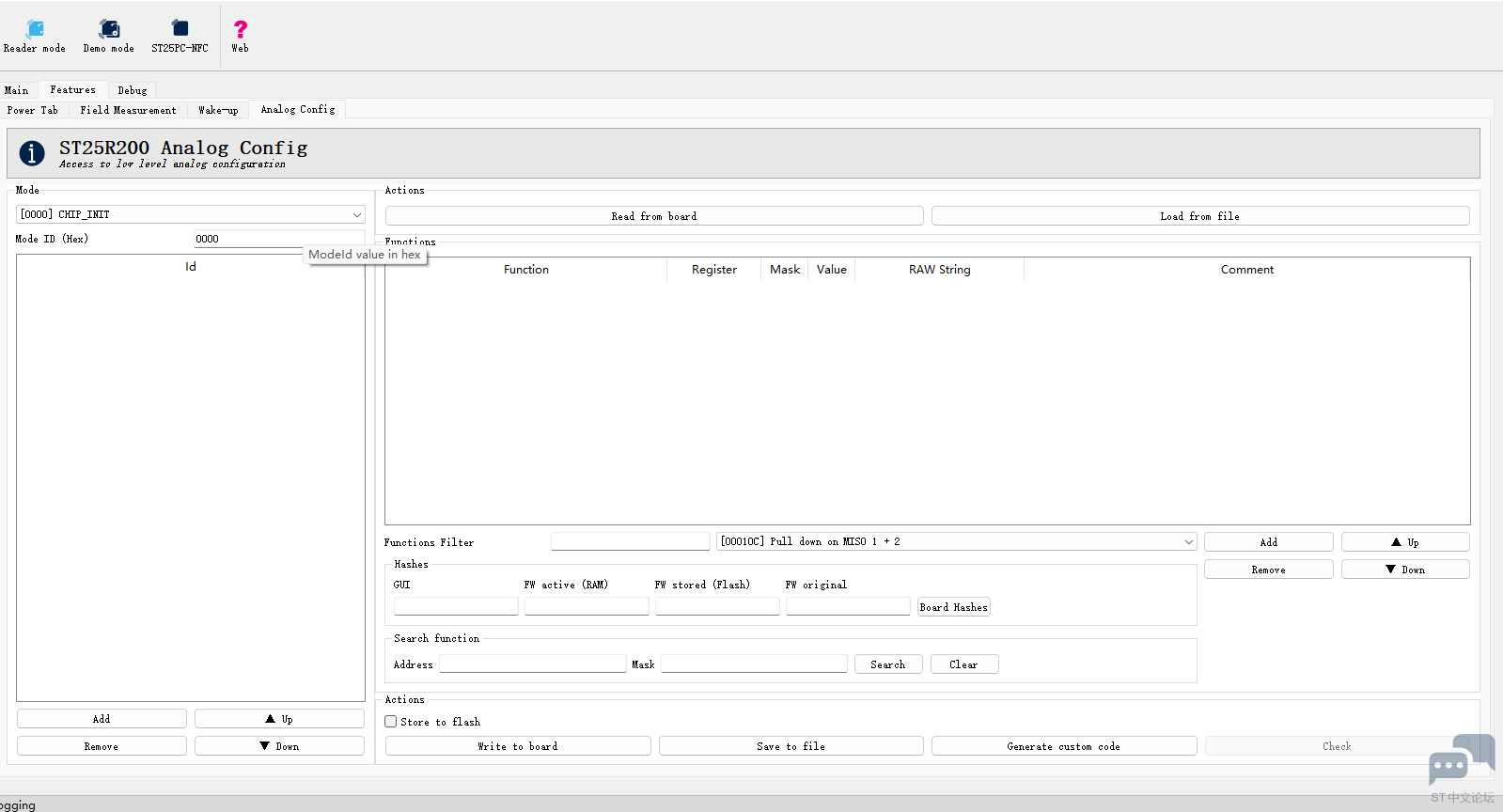Click the Functions Filter text field

(631, 541)
